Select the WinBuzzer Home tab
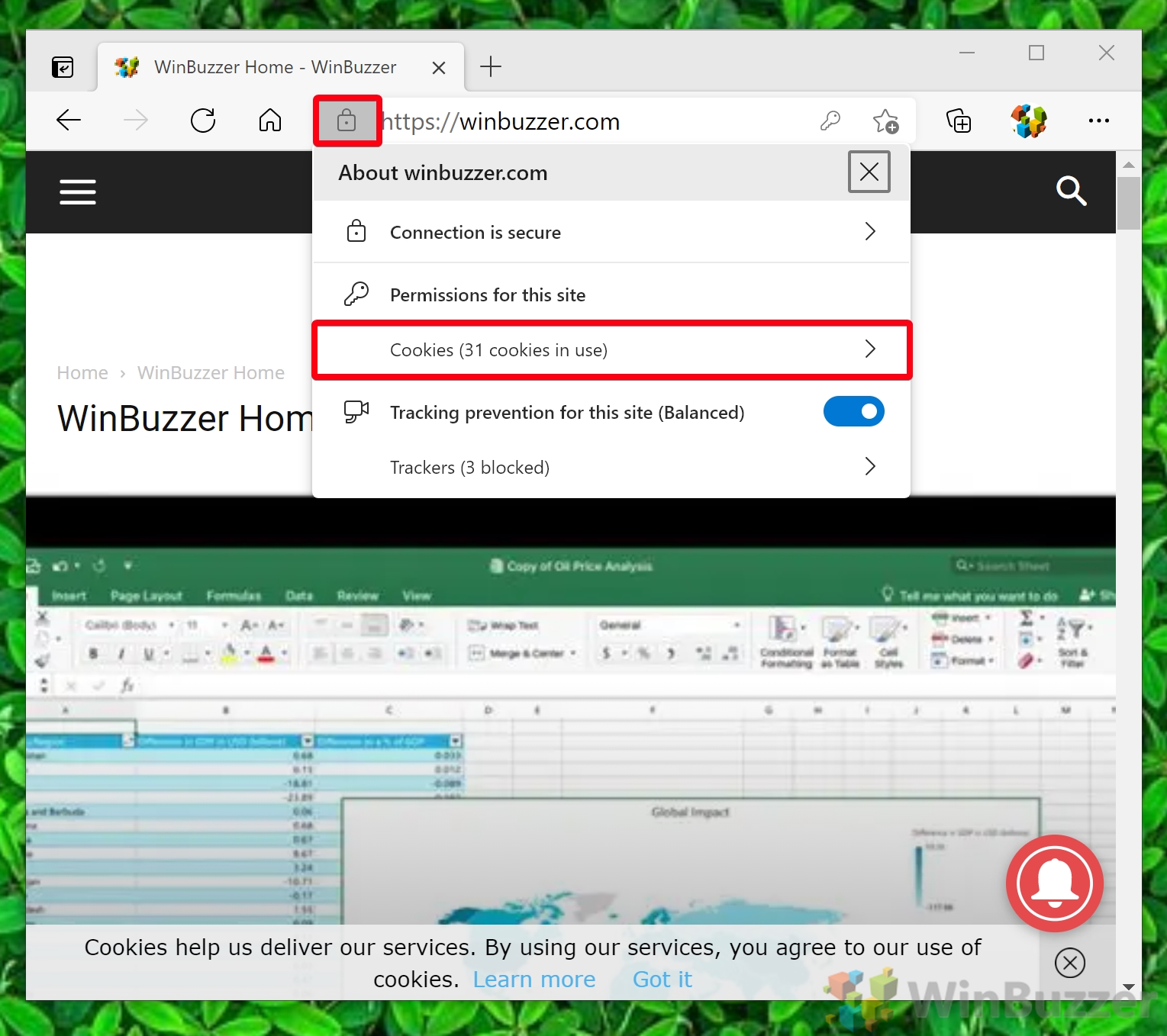 pyautogui.click(x=280, y=67)
